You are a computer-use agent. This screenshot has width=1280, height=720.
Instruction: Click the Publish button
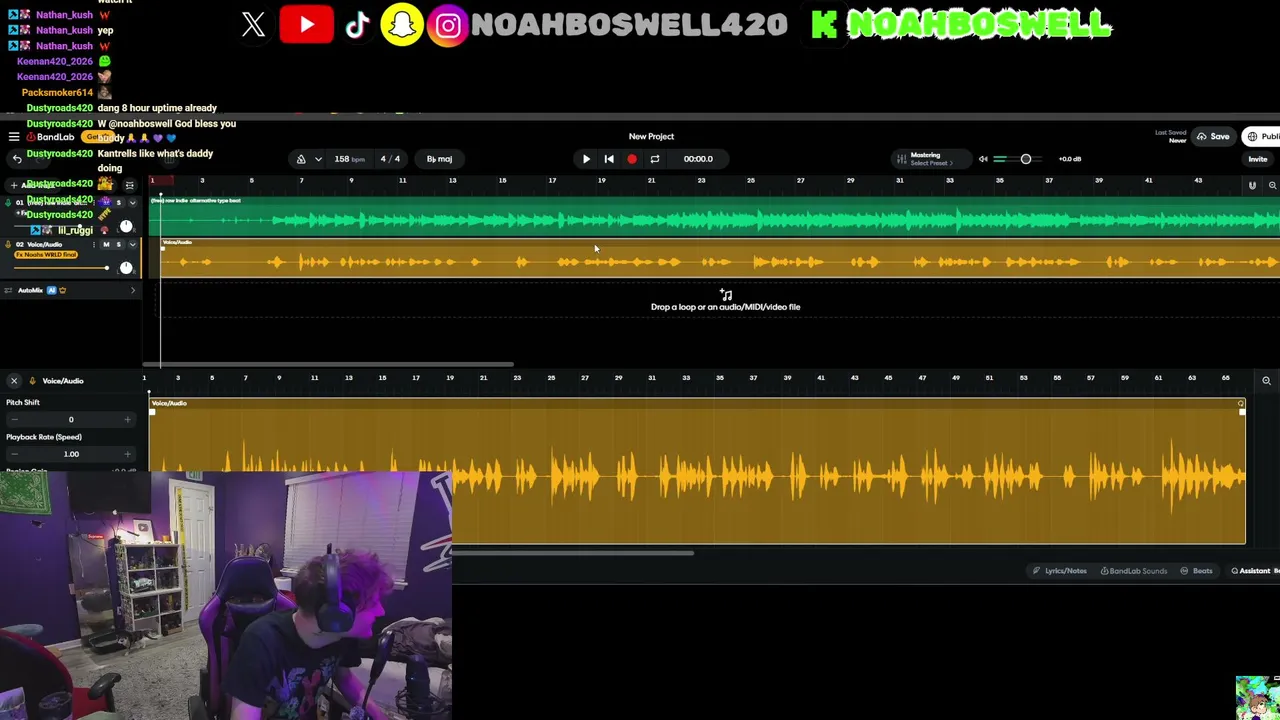(1262, 137)
